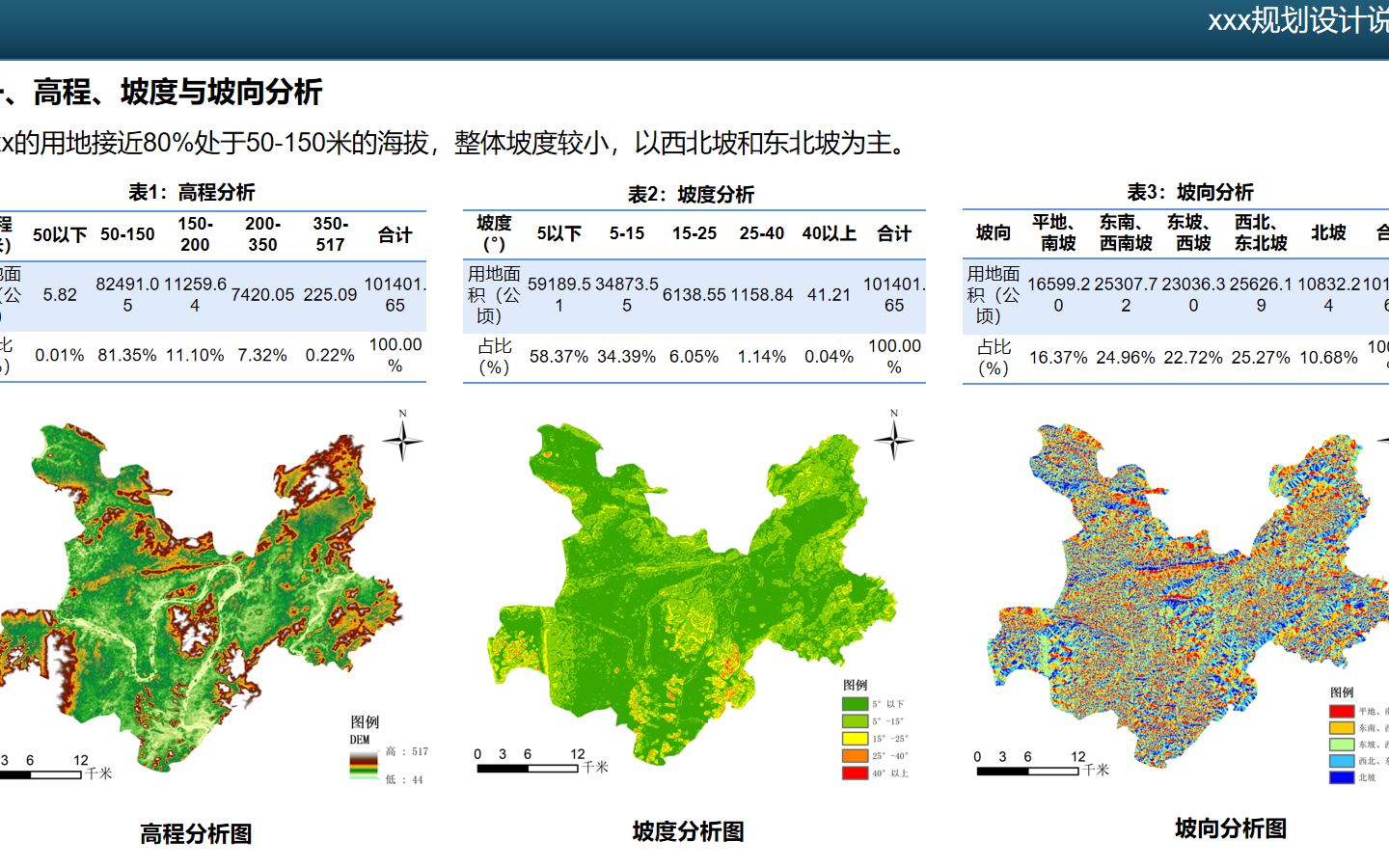Image resolution: width=1389 pixels, height=868 pixels.
Task: Select table title 表2：坡度分析
Action: click(x=691, y=195)
